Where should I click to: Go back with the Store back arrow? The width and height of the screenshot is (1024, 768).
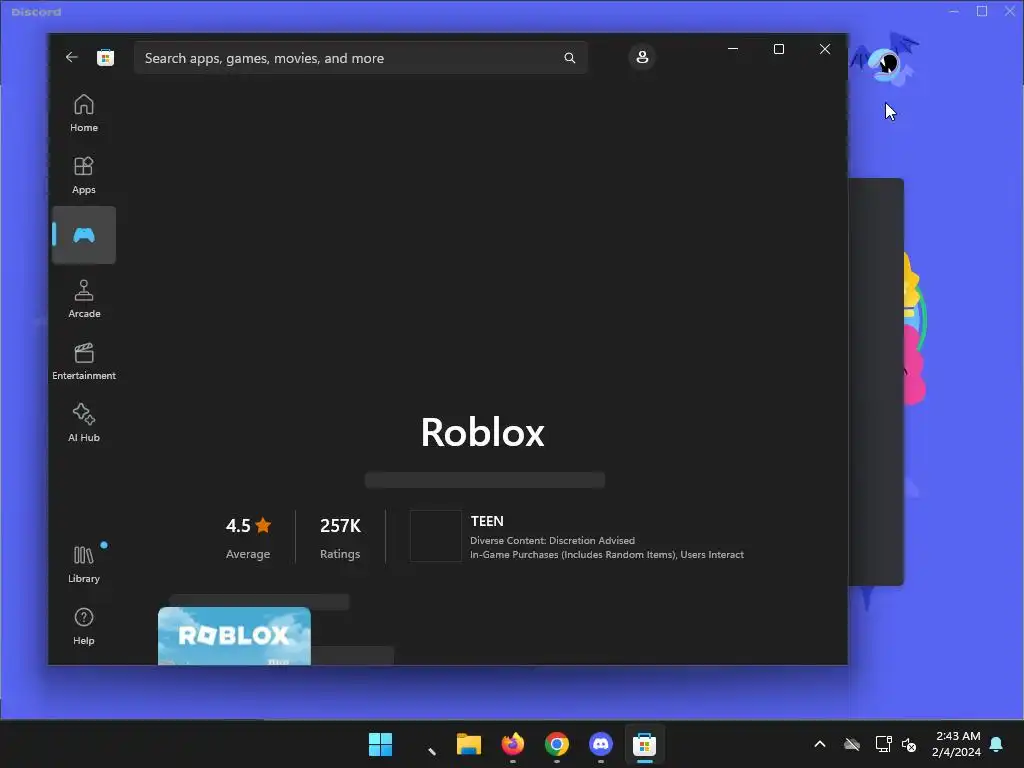pos(72,57)
